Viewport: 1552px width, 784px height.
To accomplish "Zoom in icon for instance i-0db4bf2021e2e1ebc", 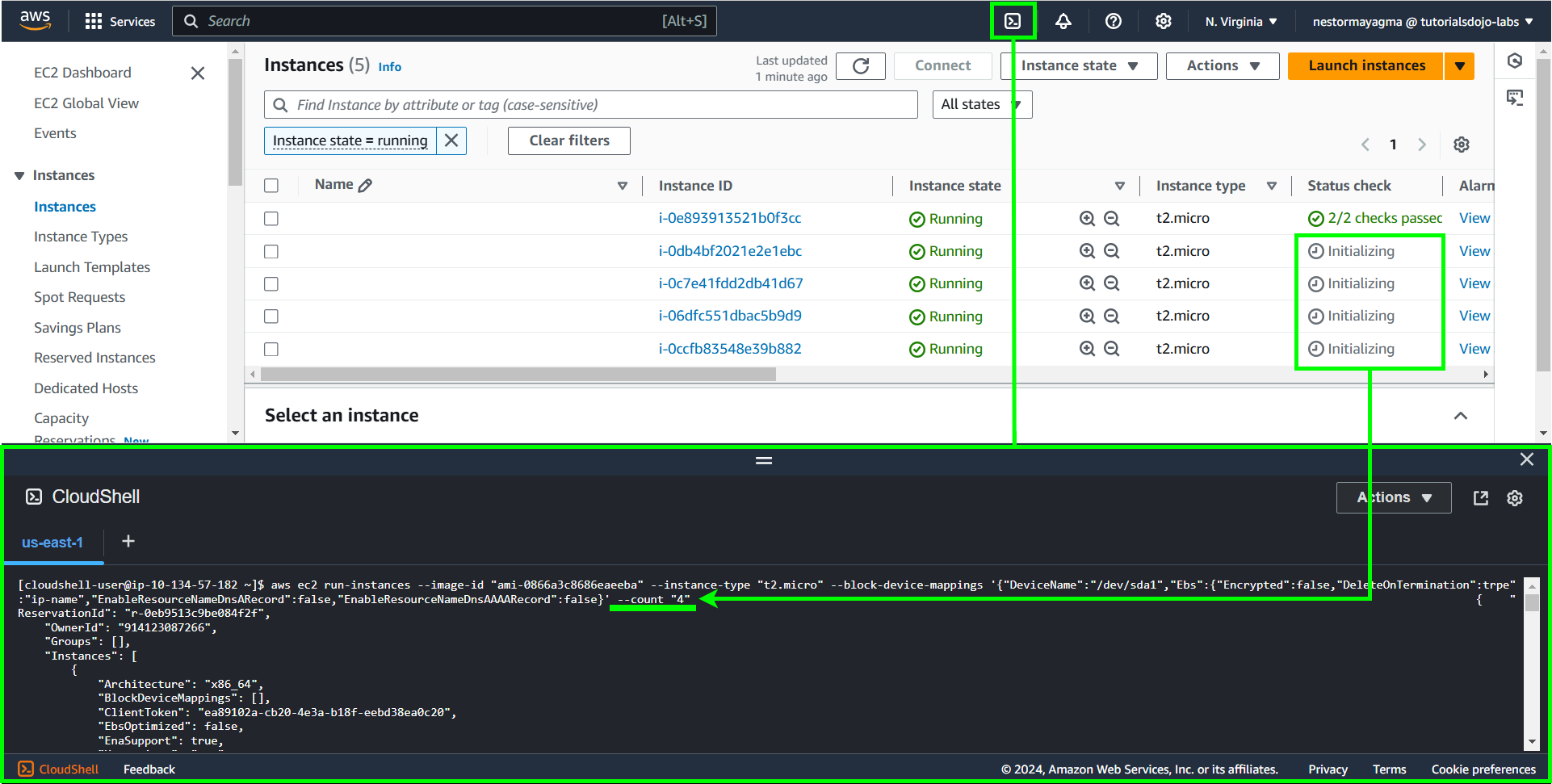I will point(1088,251).
